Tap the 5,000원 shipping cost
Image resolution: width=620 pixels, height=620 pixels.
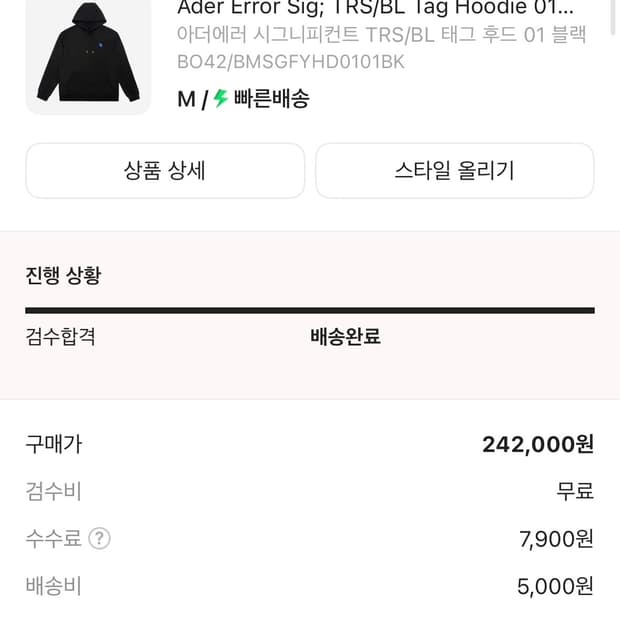(x=555, y=586)
